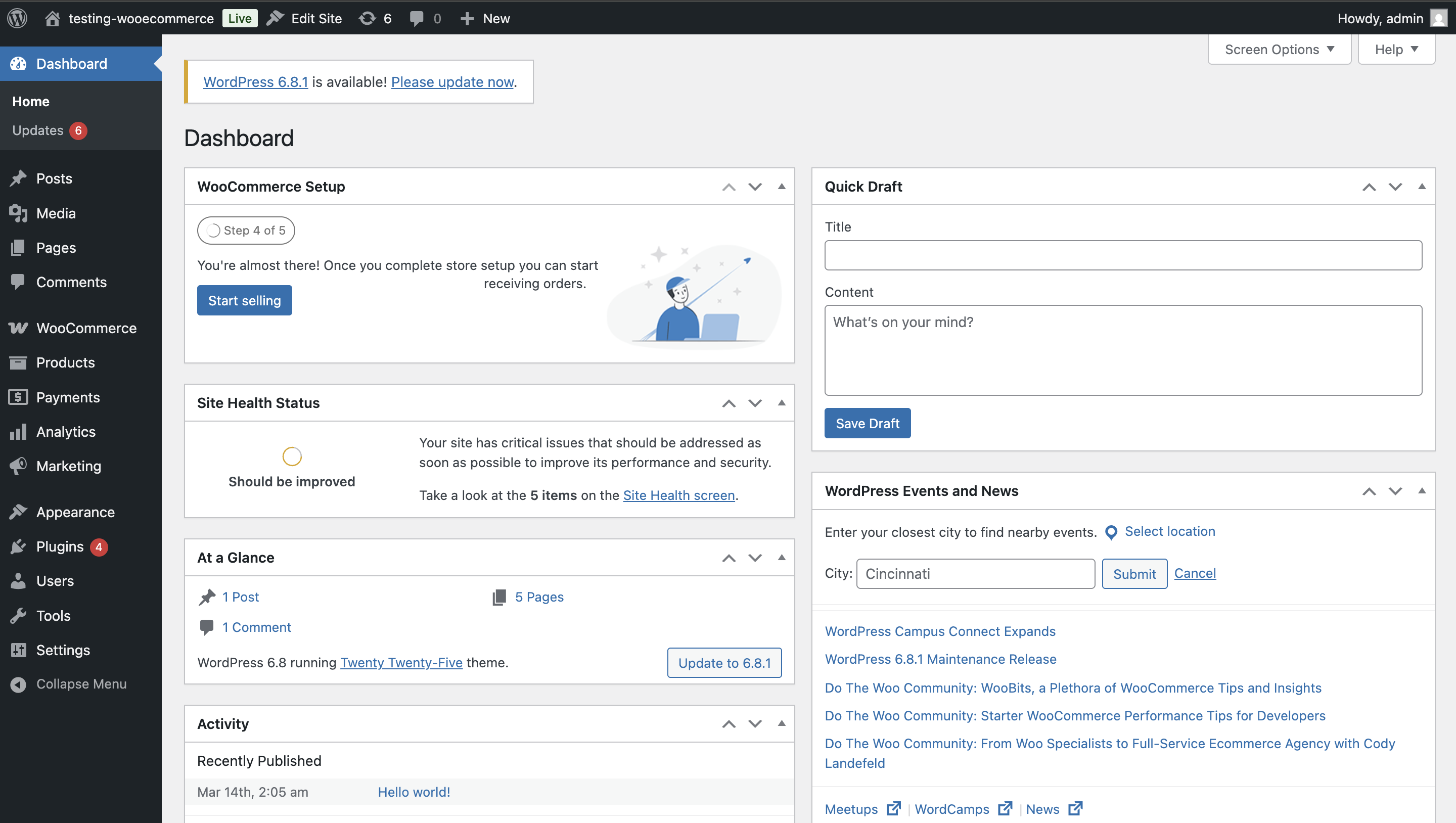The width and height of the screenshot is (1456, 823).
Task: Click admin user avatar in top right
Action: pyautogui.click(x=1438, y=18)
